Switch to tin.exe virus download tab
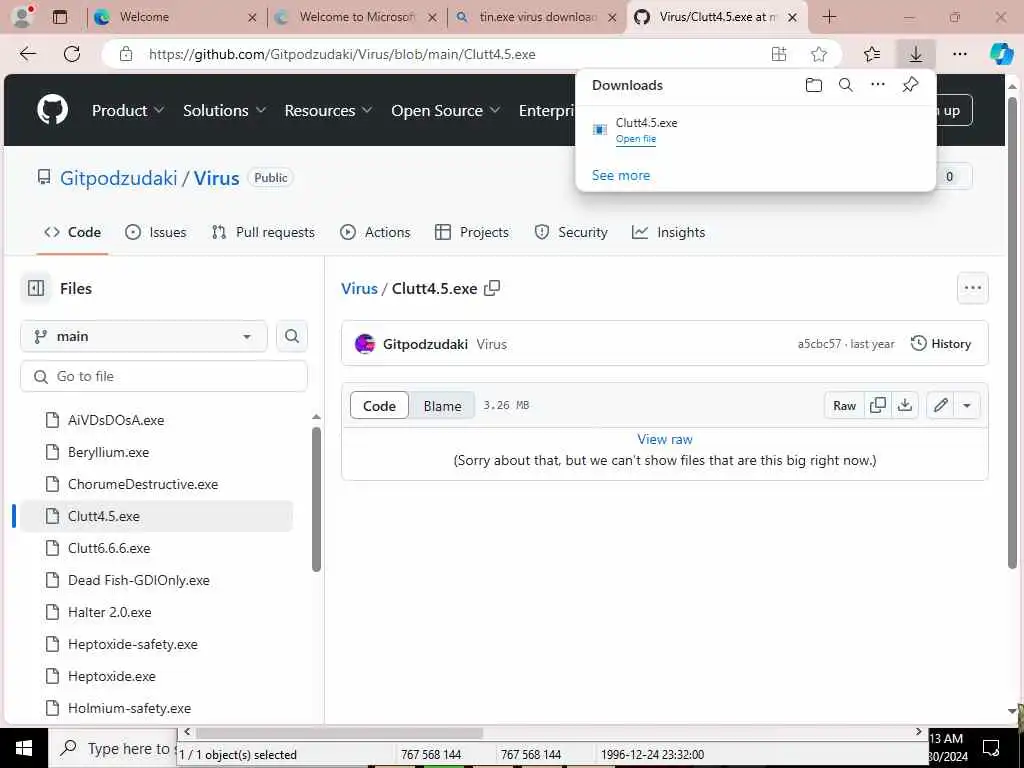Viewport: 1024px width, 768px height. tap(536, 17)
